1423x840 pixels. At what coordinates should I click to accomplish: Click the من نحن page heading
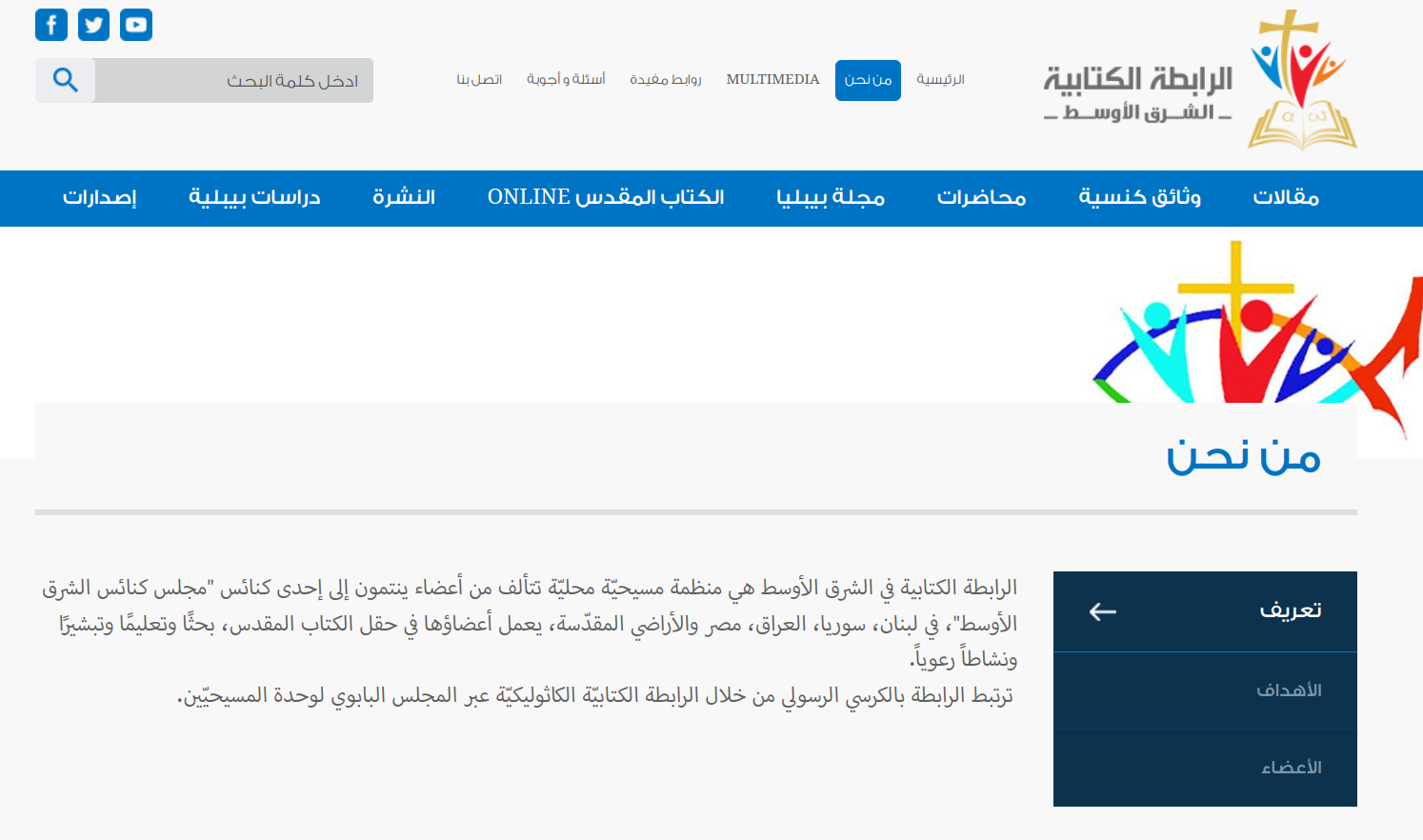[1244, 457]
